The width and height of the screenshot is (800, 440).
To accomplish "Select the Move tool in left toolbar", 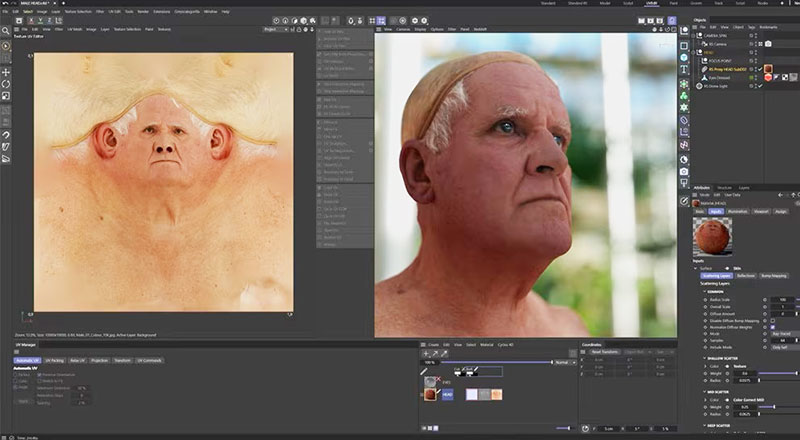I will click(6, 72).
